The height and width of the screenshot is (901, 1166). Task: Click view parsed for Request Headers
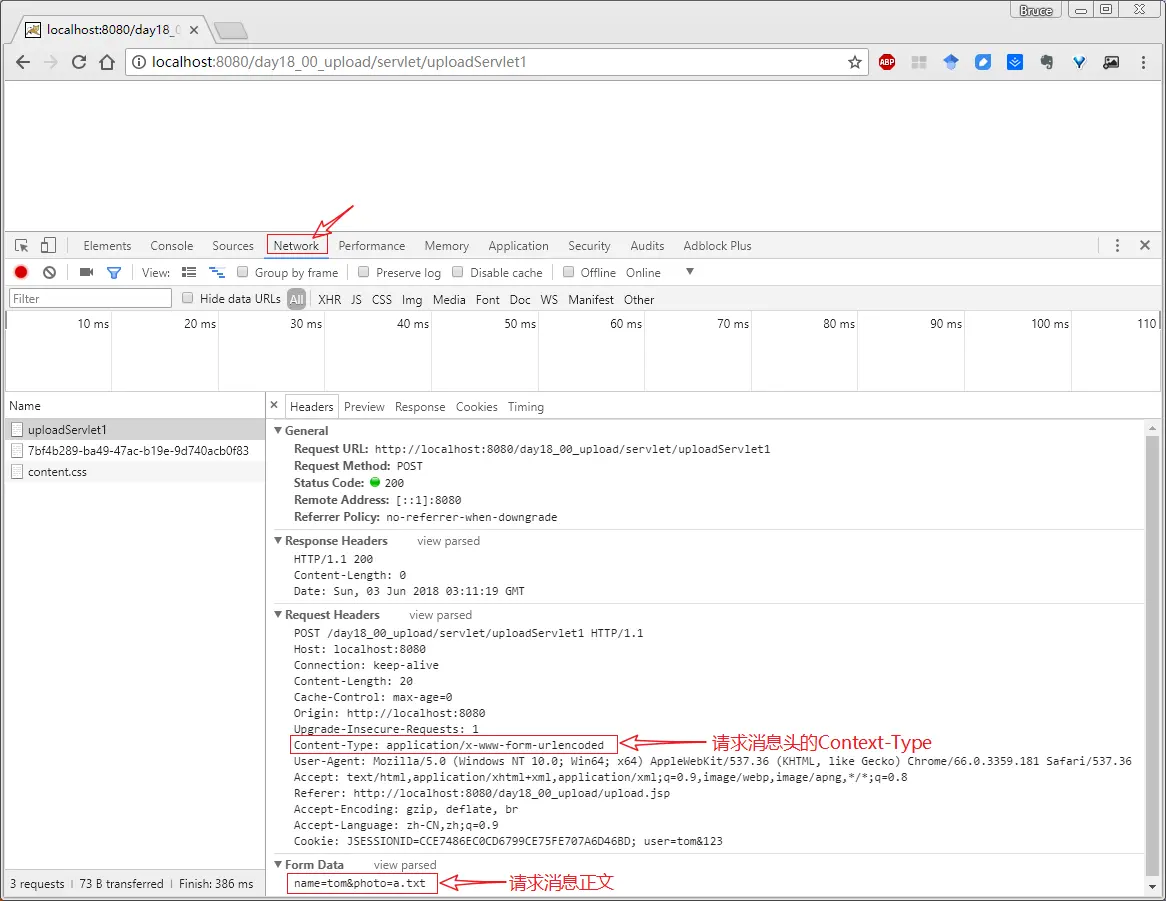440,615
